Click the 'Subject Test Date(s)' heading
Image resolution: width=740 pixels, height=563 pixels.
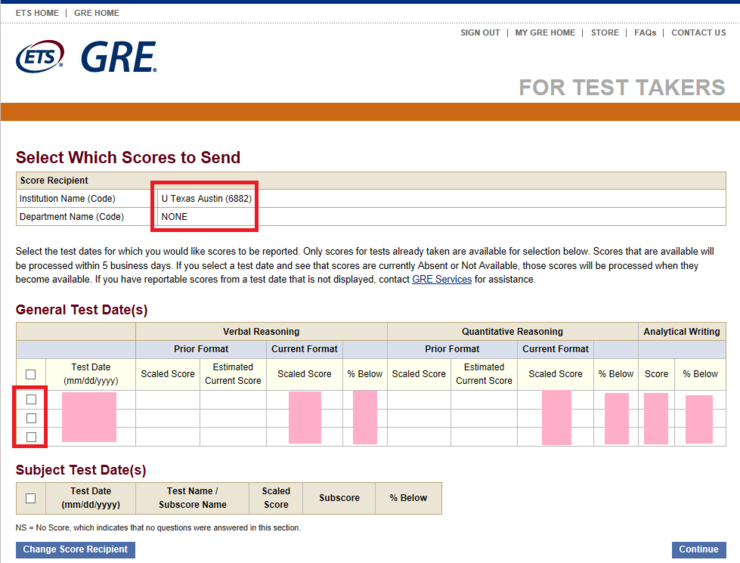pyautogui.click(x=81, y=470)
